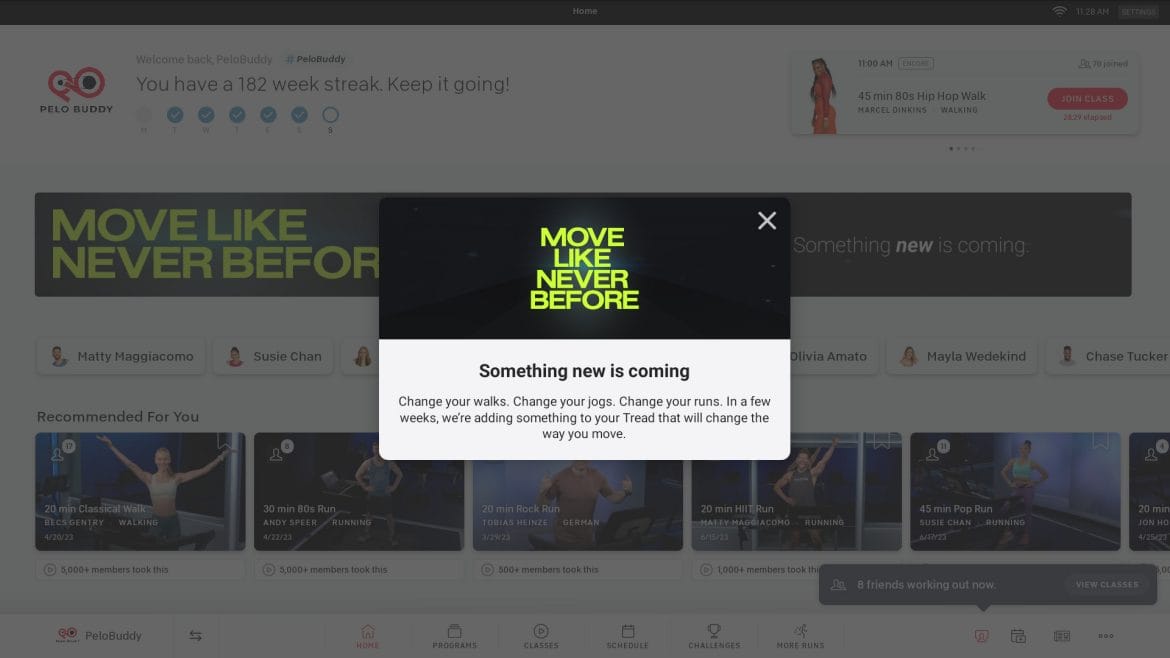
Task: Filter by instructor Mayla Wedekind
Action: pos(962,357)
